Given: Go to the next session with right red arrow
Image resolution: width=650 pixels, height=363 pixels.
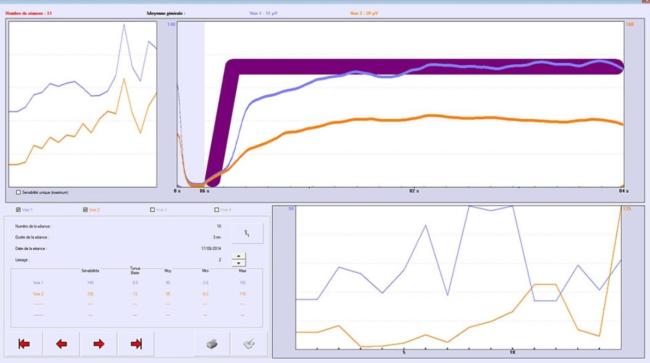Looking at the screenshot, I should [99, 344].
